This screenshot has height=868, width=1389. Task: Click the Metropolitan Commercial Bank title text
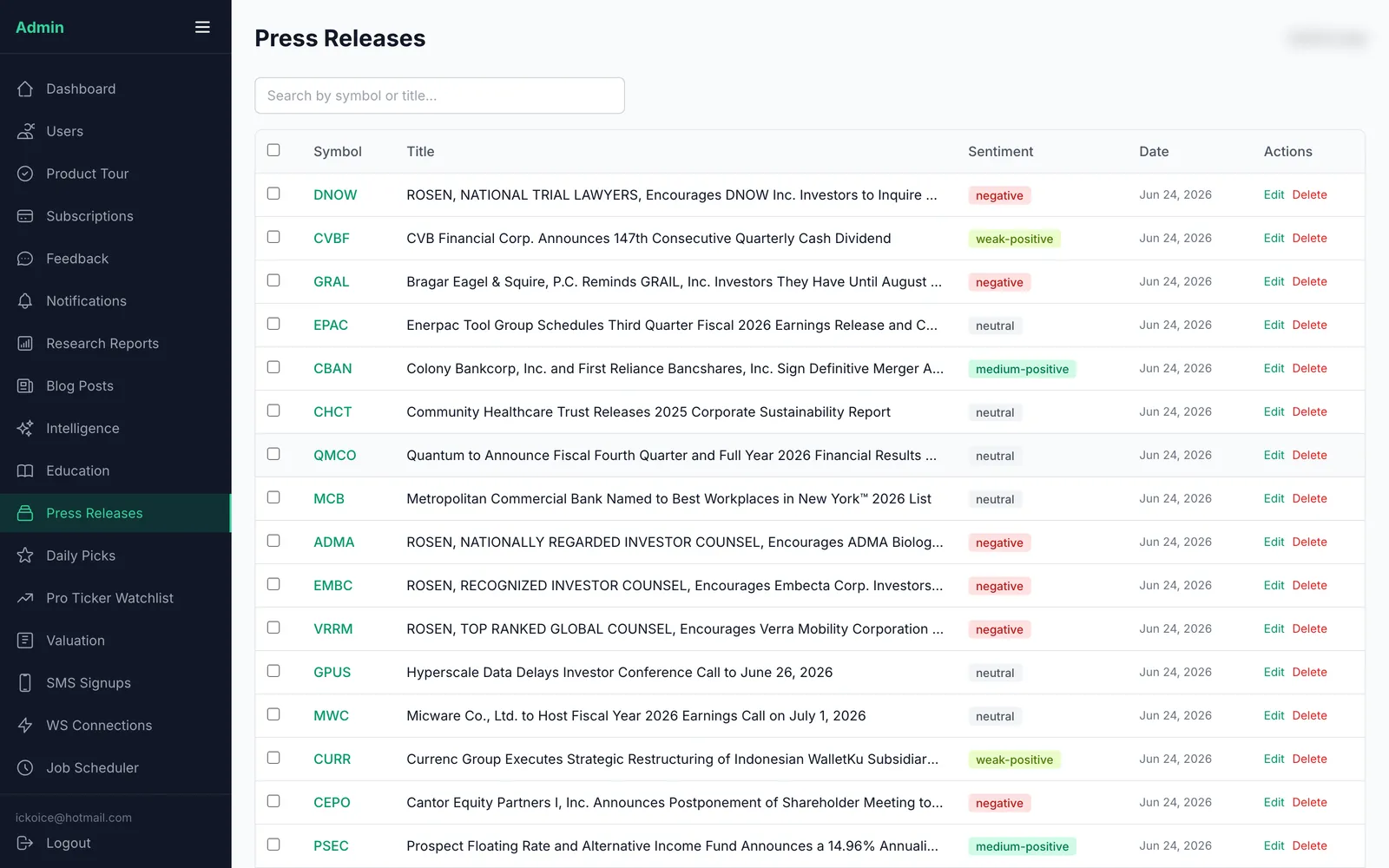668,498
